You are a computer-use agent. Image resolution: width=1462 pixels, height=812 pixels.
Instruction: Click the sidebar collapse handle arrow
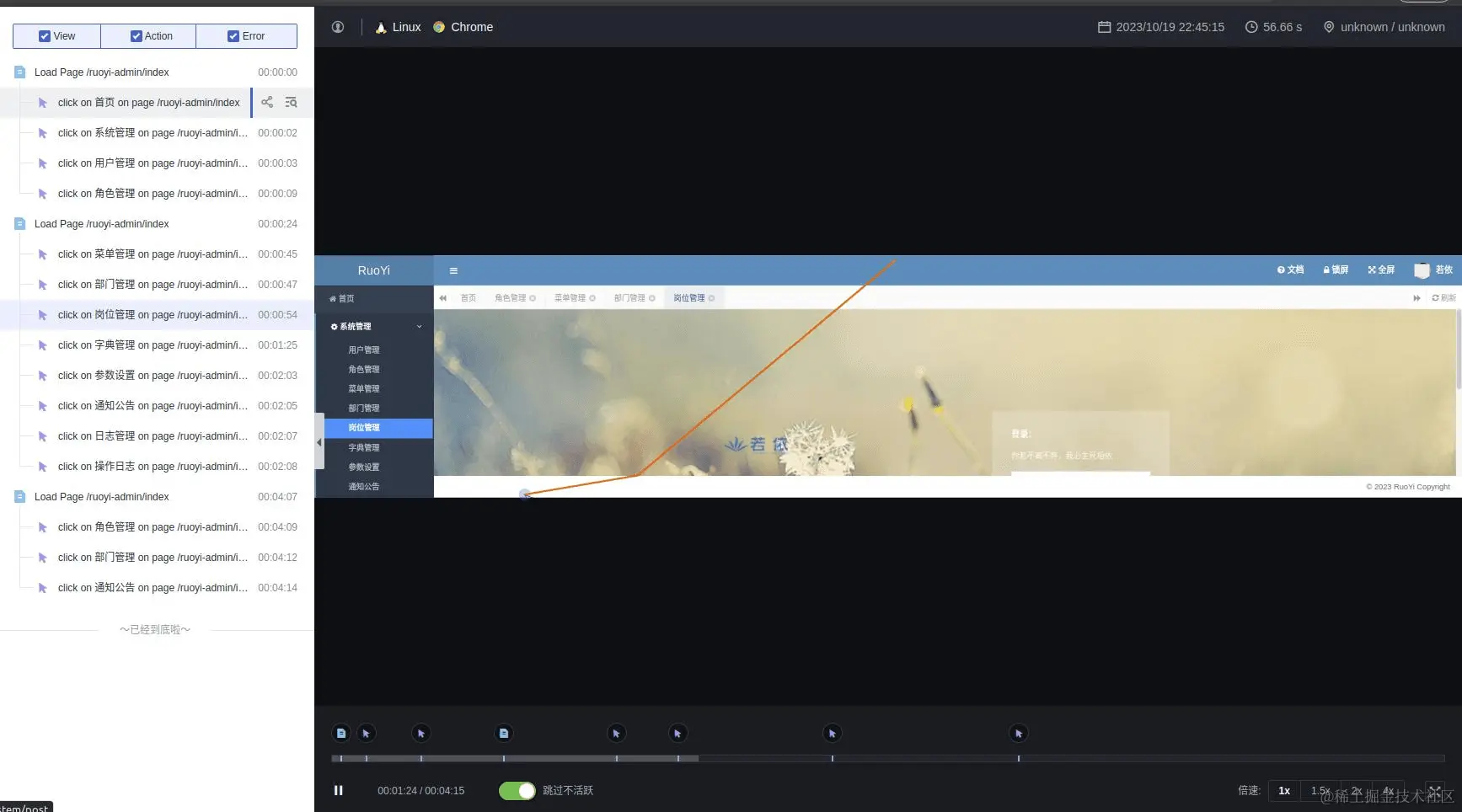[x=319, y=441]
